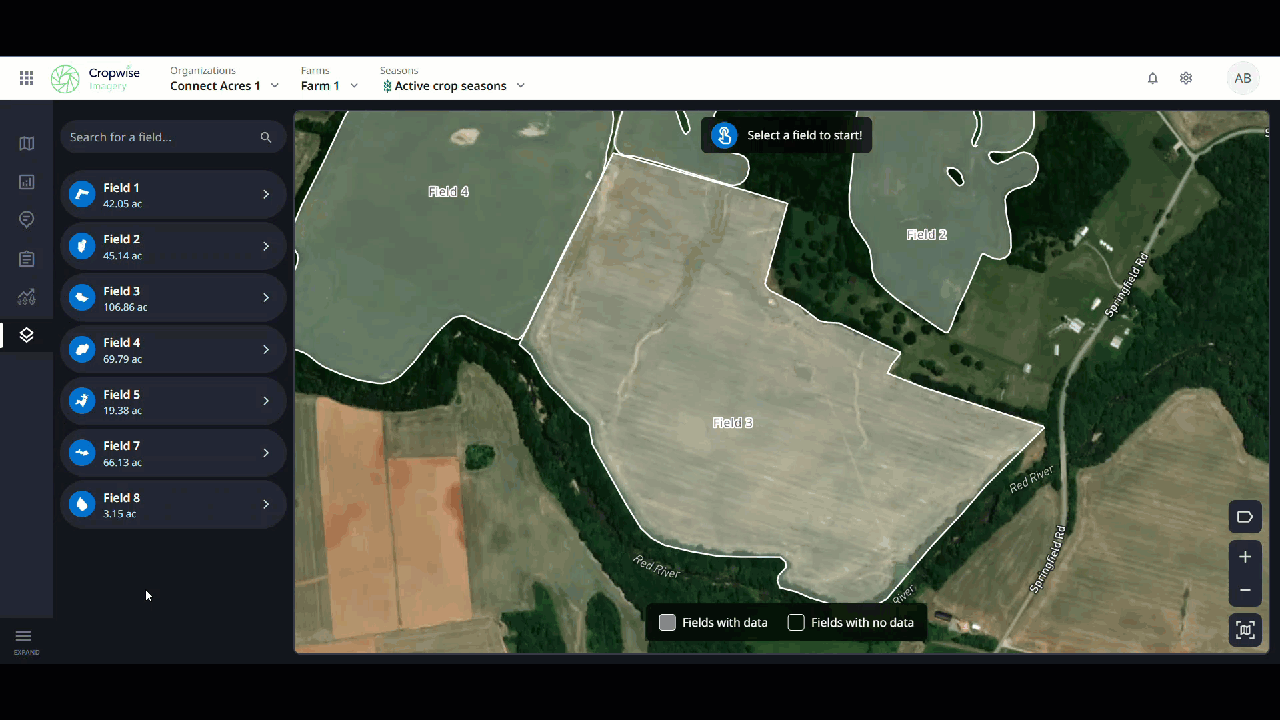Viewport: 1280px width, 720px height.
Task: Expand the sidebar with the hamburger button
Action: pyautogui.click(x=24, y=637)
